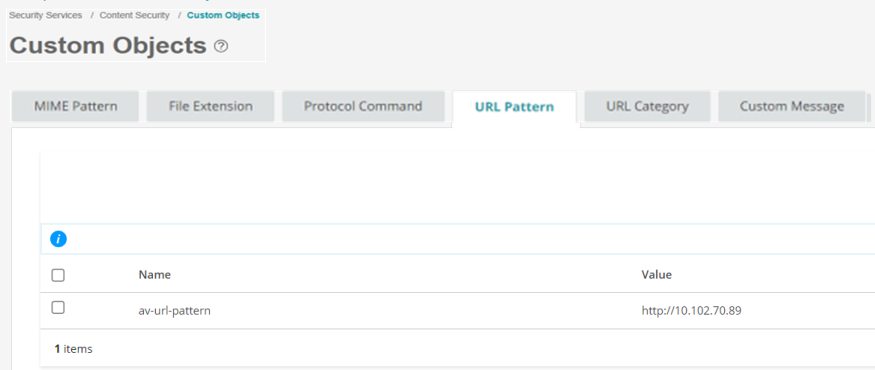Click the 1 items count label
Viewport: 875px width, 370px height.
(73, 349)
